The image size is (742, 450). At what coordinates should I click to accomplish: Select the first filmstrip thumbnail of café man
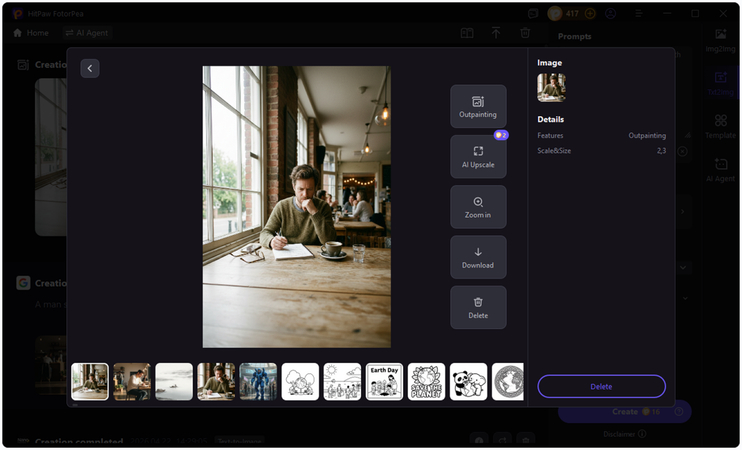[90, 382]
